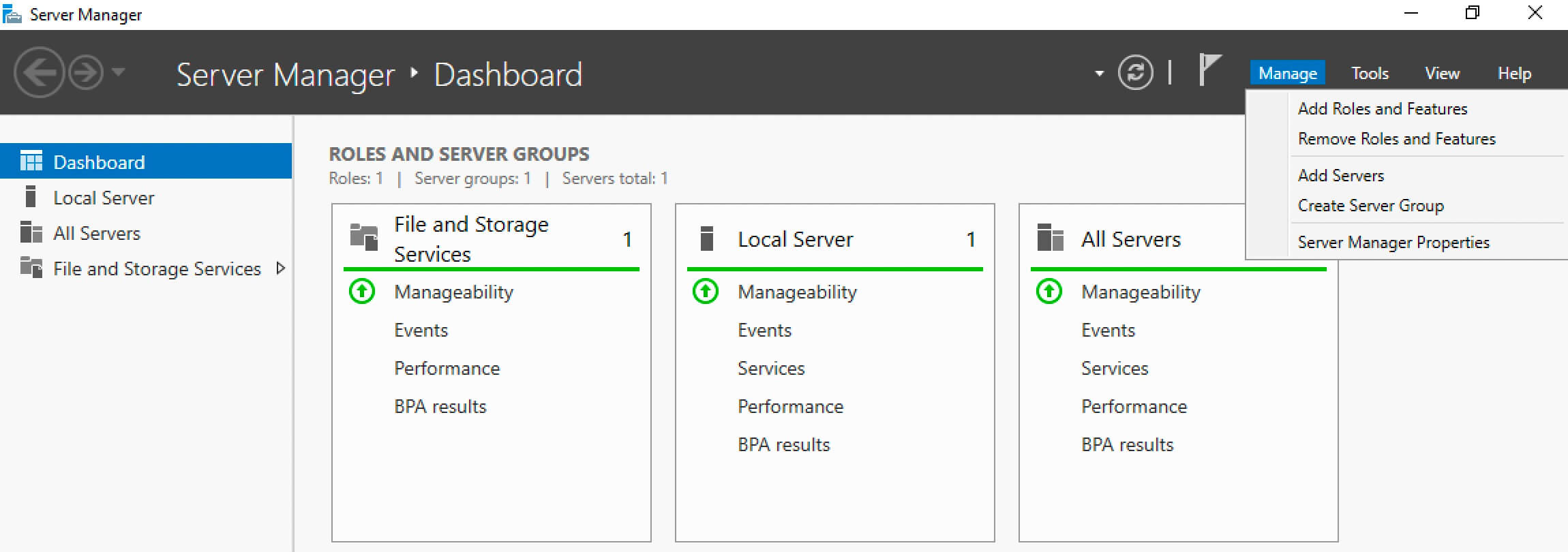Close the Server Manager window
1568x552 pixels.
coord(1535,13)
